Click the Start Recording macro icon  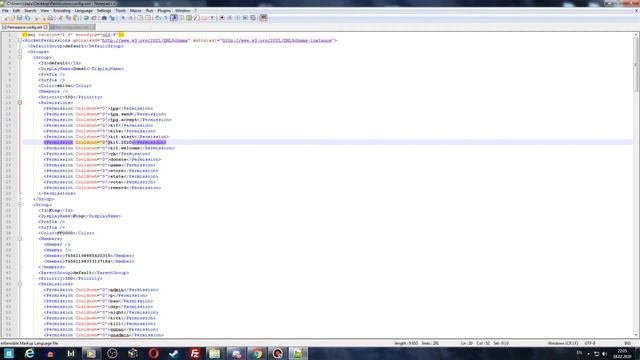[x=222, y=18]
